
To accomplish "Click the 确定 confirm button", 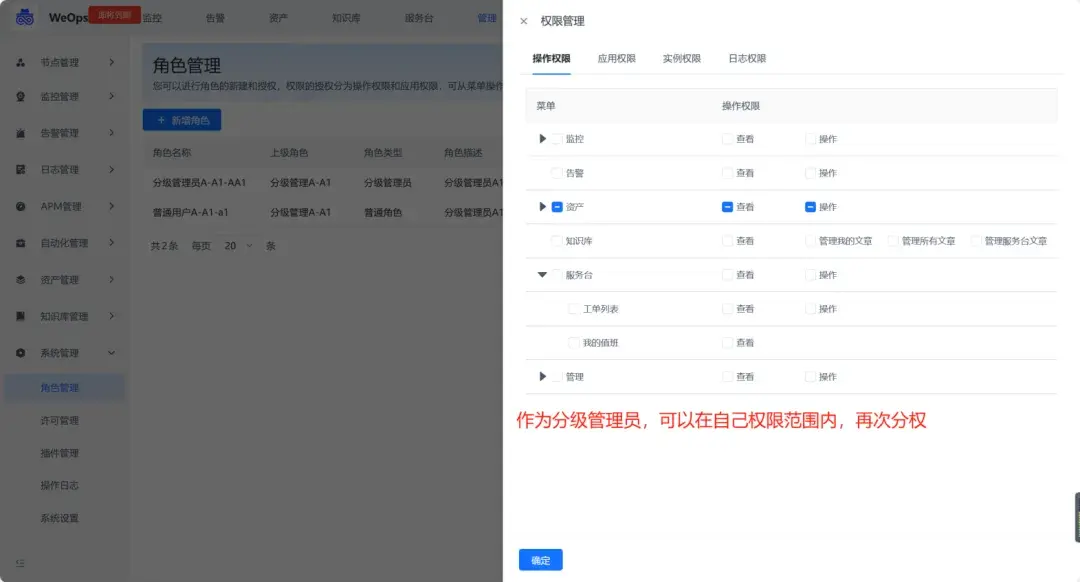I will tap(541, 560).
